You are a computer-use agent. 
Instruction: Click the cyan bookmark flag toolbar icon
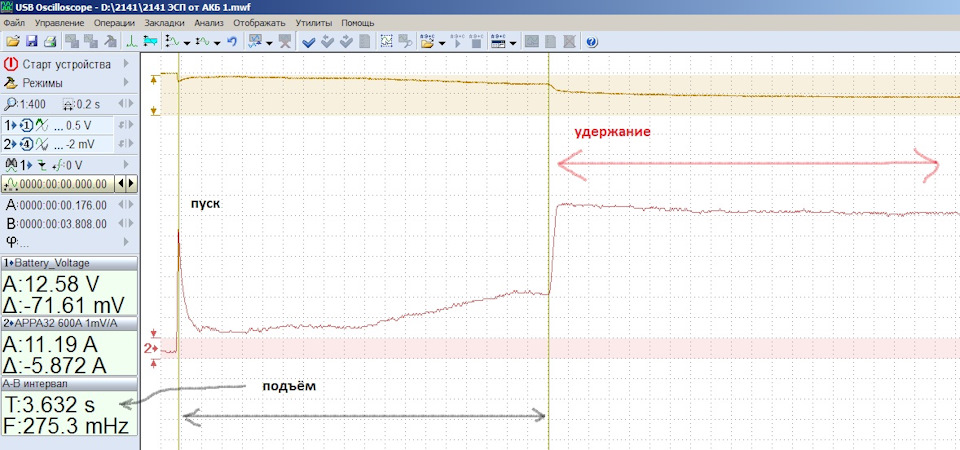[x=150, y=42]
